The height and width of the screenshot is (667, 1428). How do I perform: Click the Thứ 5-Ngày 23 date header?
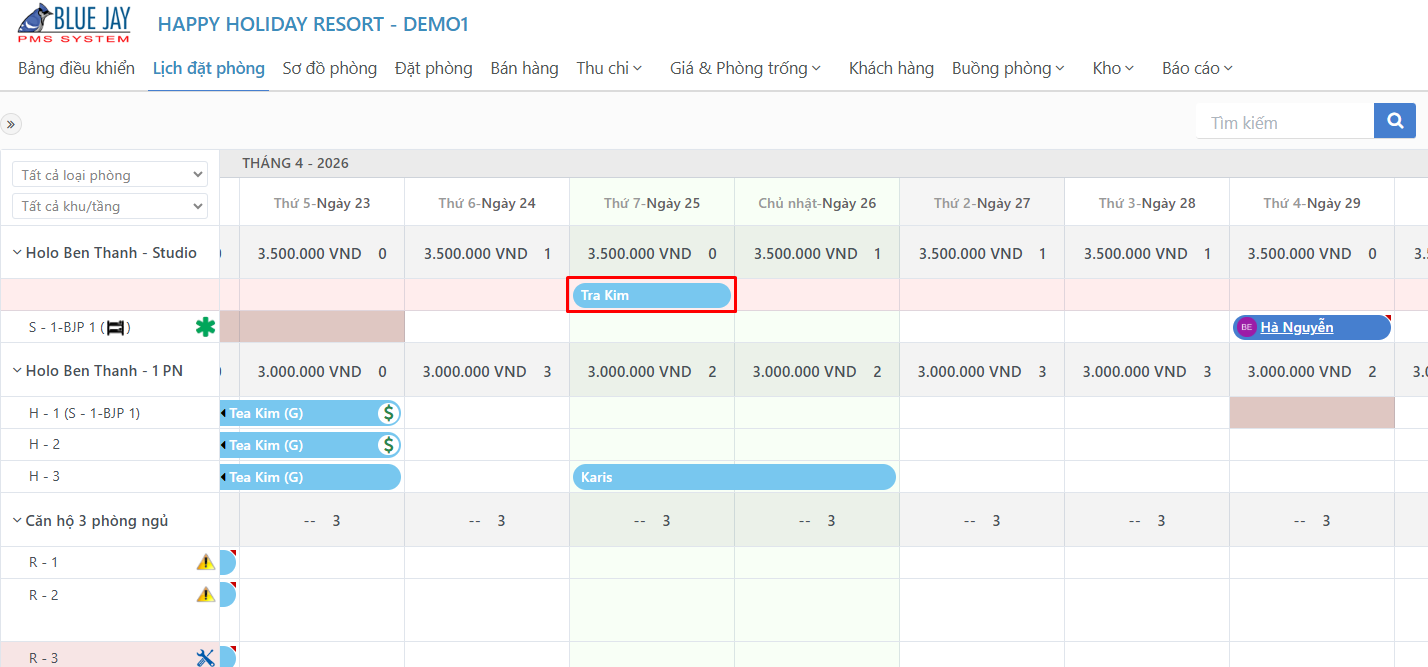pyautogui.click(x=322, y=203)
